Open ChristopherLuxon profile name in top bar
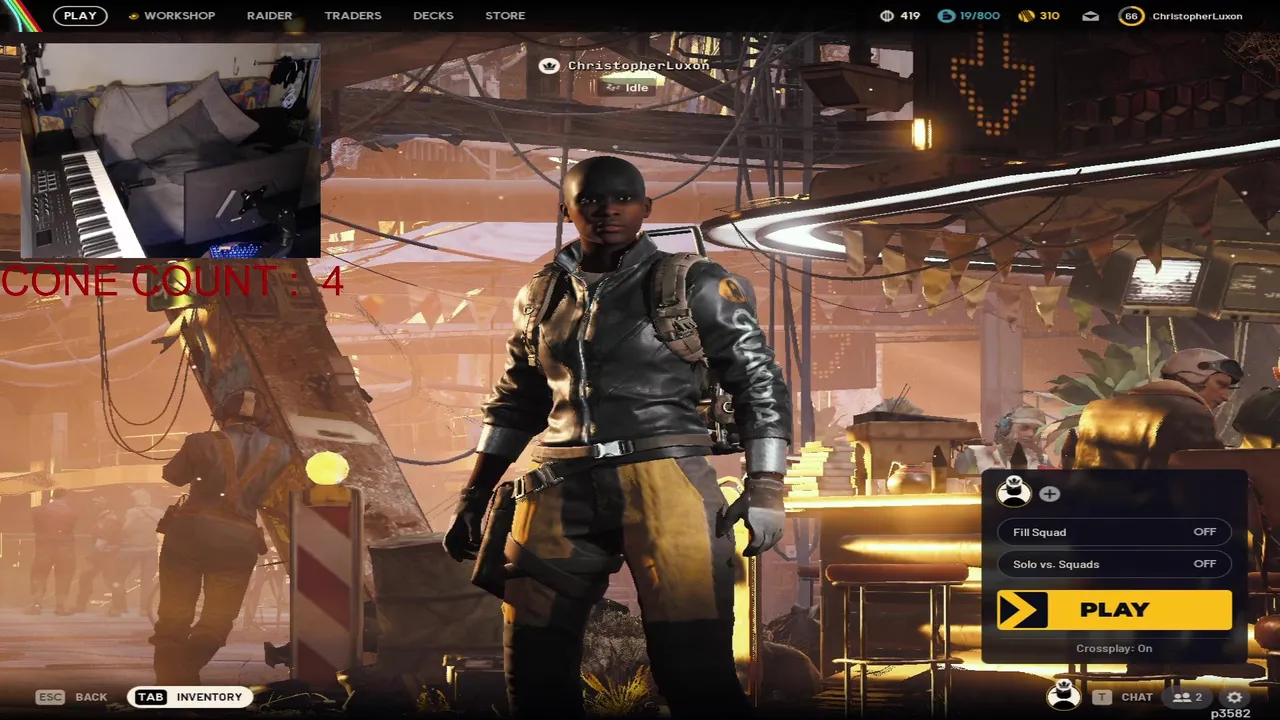This screenshot has height=720, width=1280. (1197, 16)
